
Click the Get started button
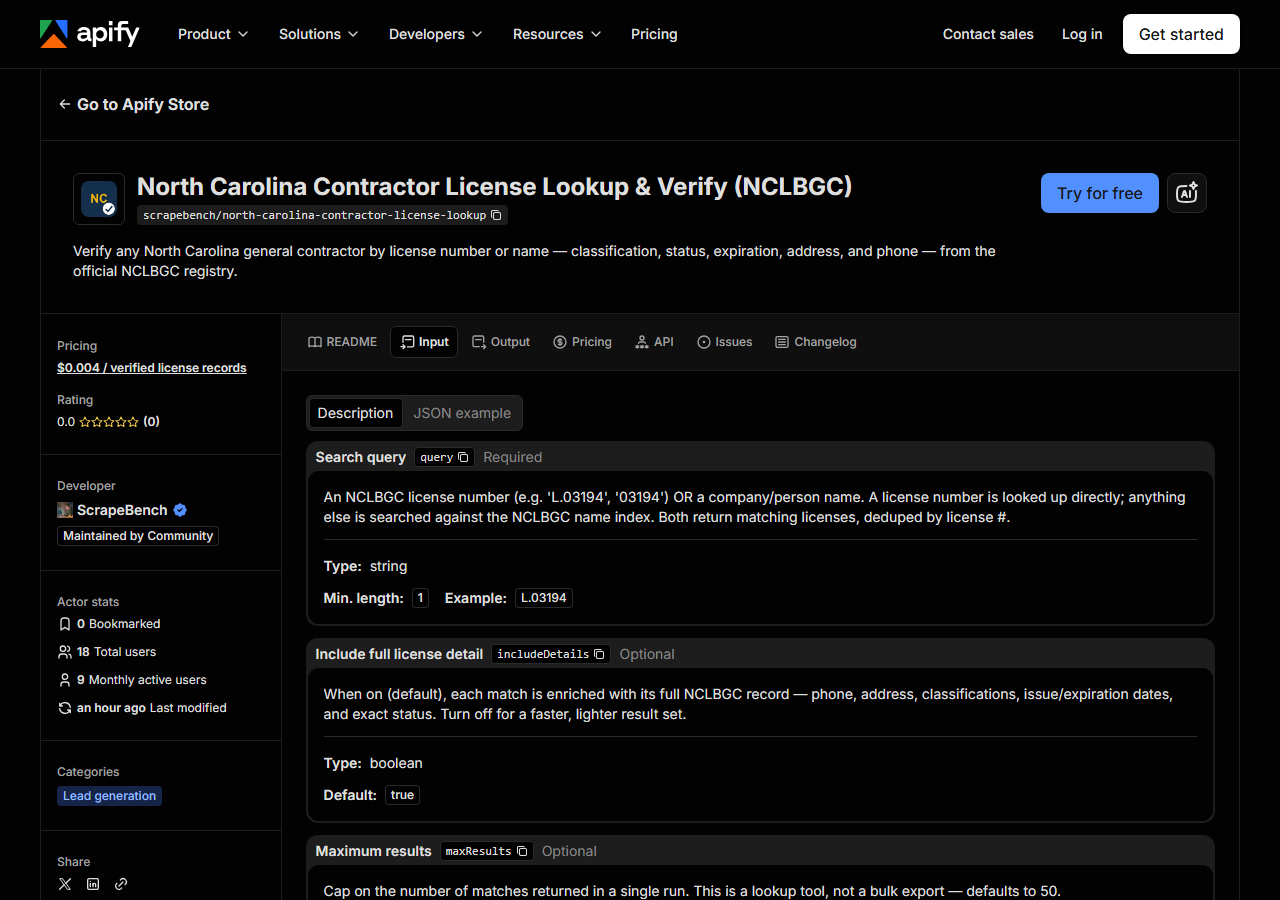pyautogui.click(x=1181, y=34)
